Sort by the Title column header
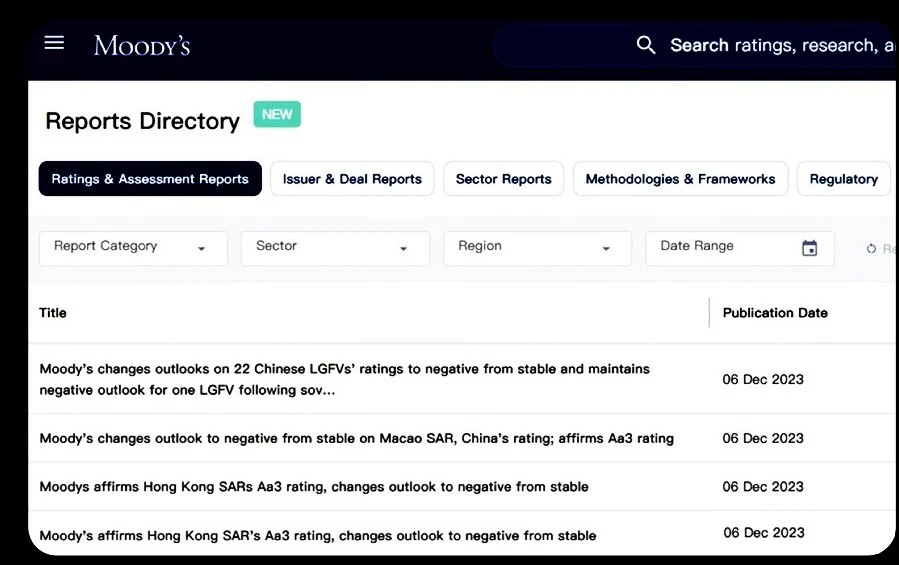The height and width of the screenshot is (565, 899). [53, 313]
